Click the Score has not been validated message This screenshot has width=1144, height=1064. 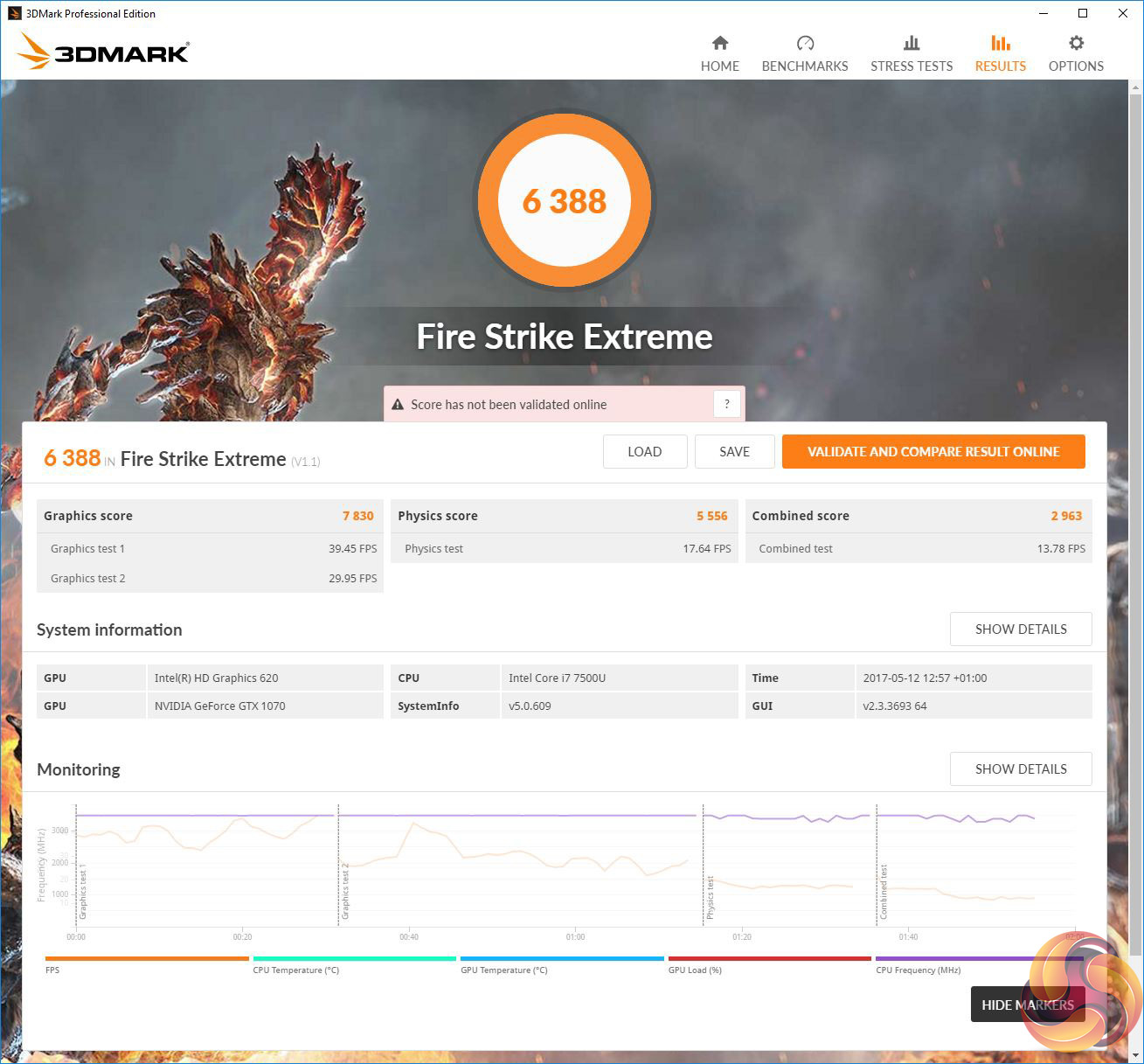coord(509,405)
